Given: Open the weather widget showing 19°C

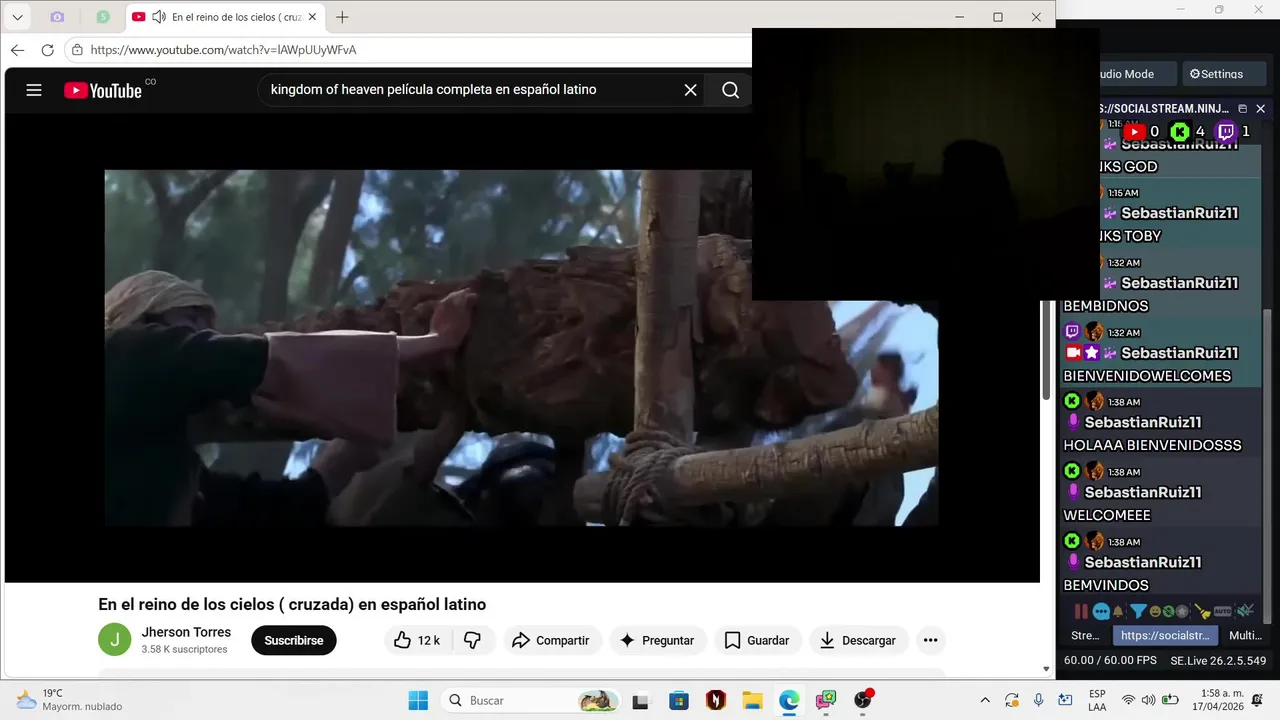Looking at the screenshot, I should click(70, 700).
